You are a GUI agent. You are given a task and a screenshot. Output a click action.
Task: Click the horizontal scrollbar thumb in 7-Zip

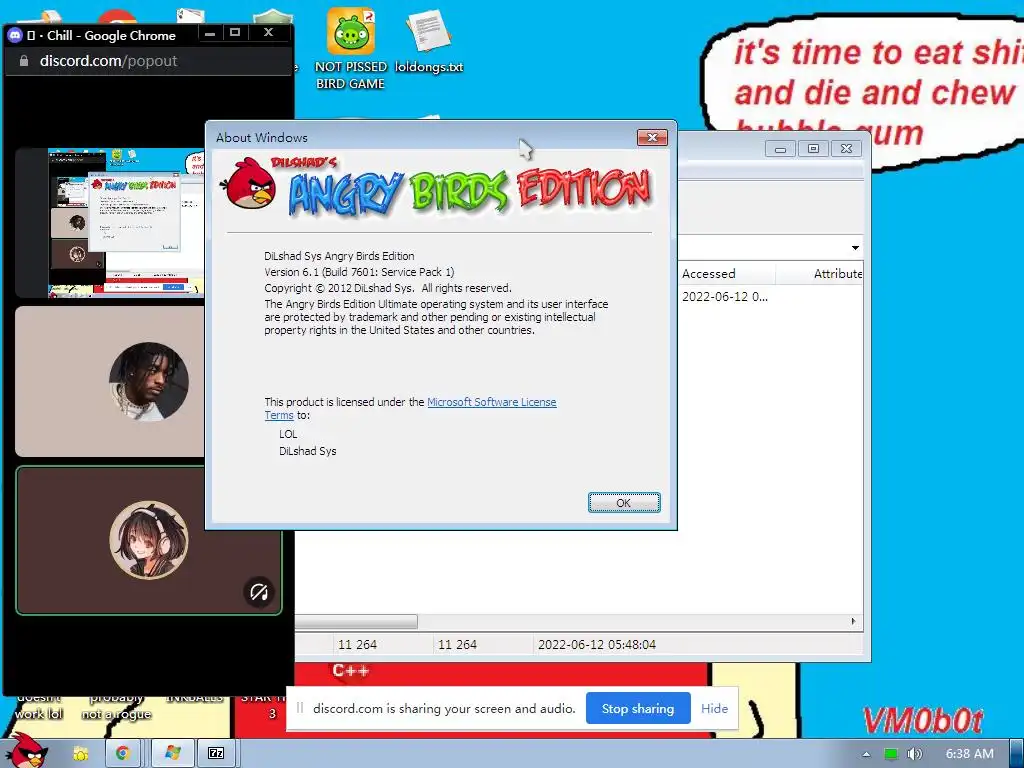pyautogui.click(x=356, y=621)
